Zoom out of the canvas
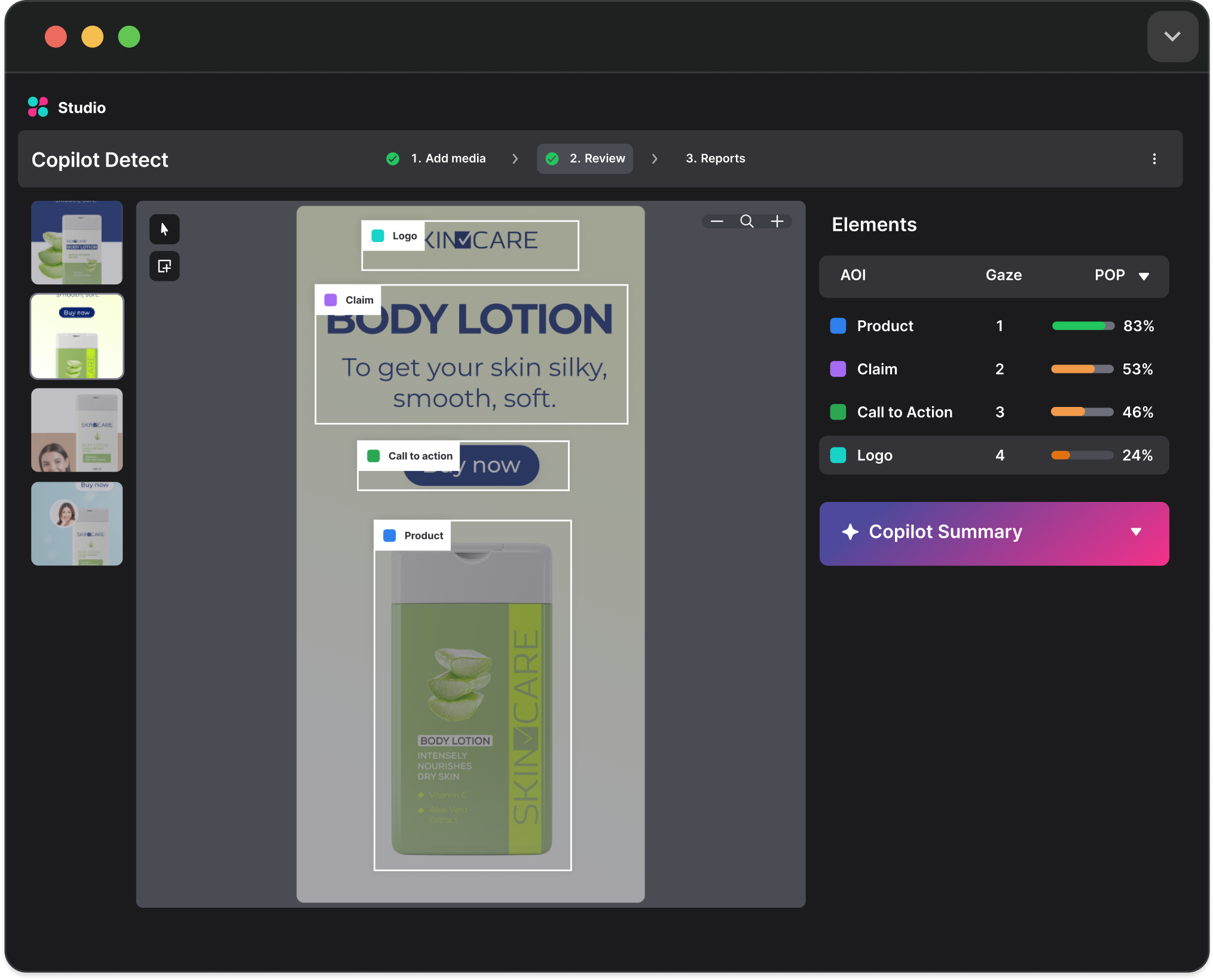Image resolution: width=1213 pixels, height=980 pixels. point(716,221)
